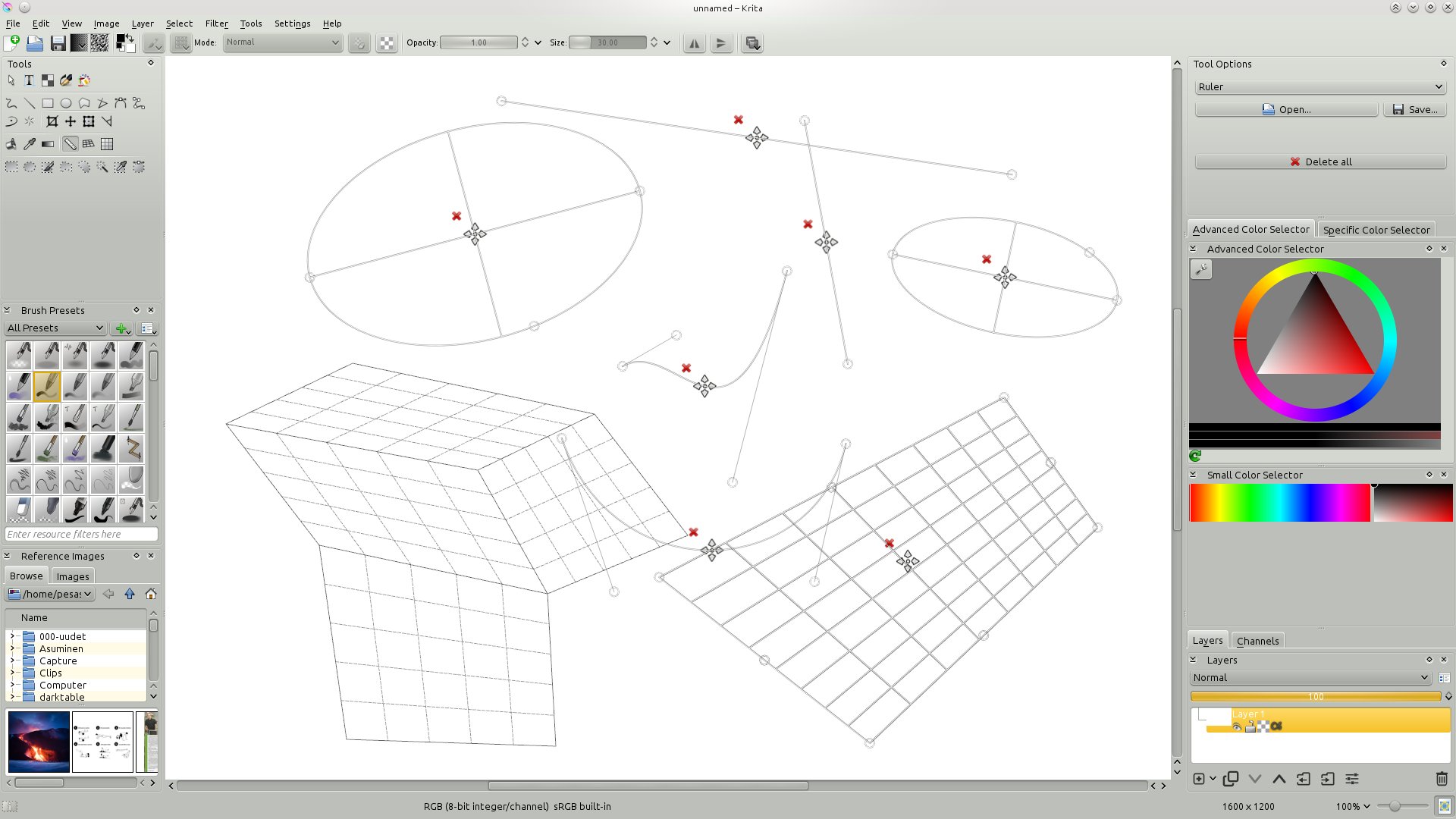This screenshot has width=1456, height=819.
Task: Select the Transform tool
Action: [x=88, y=121]
